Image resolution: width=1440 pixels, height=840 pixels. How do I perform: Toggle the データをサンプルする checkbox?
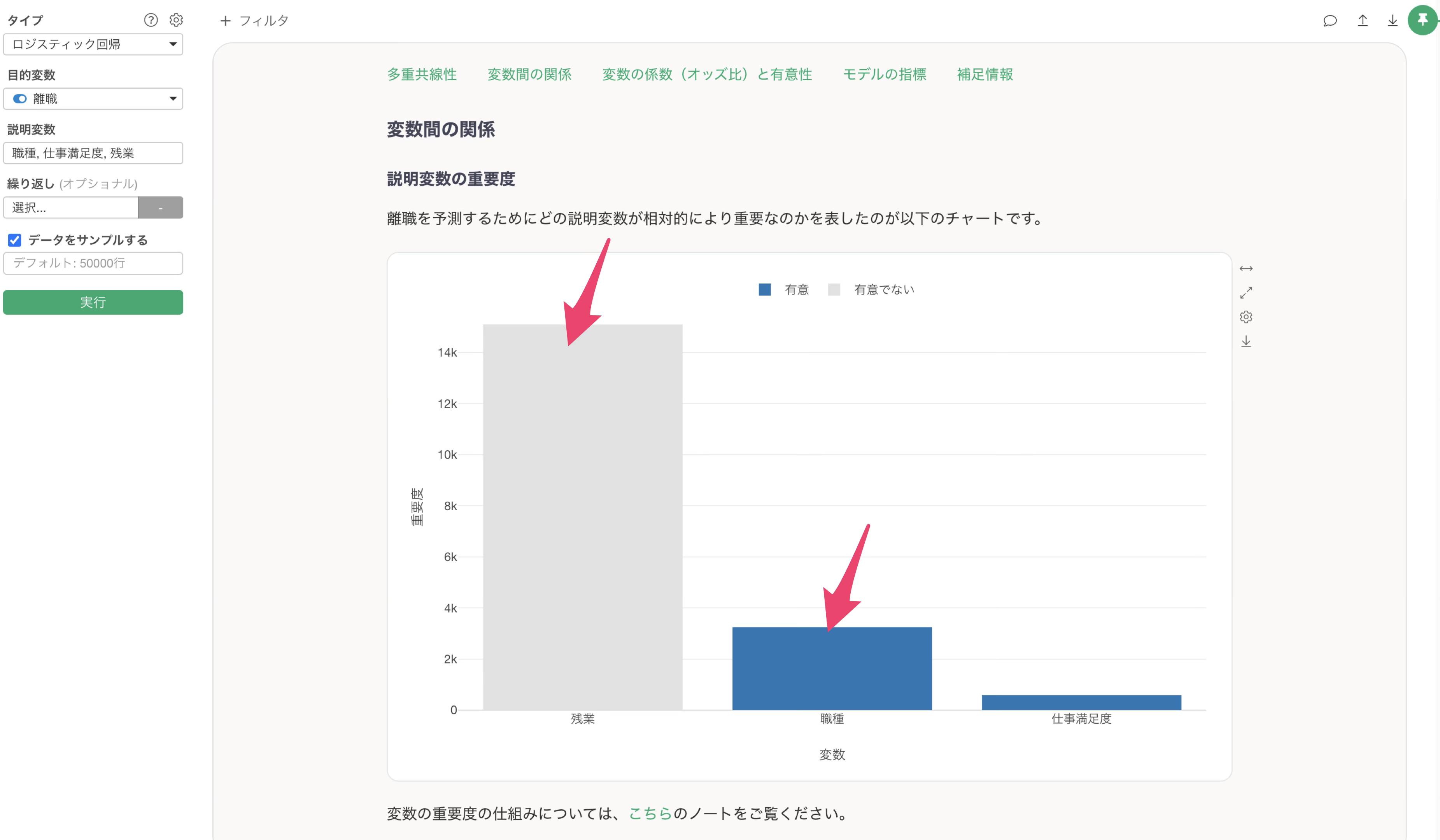click(15, 240)
